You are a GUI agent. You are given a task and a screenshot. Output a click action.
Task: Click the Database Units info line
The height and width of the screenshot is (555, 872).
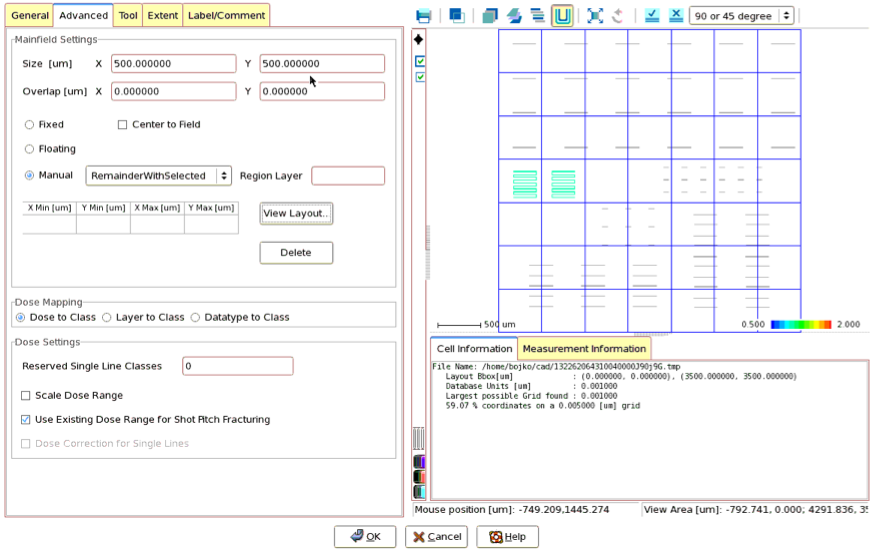coord(531,386)
